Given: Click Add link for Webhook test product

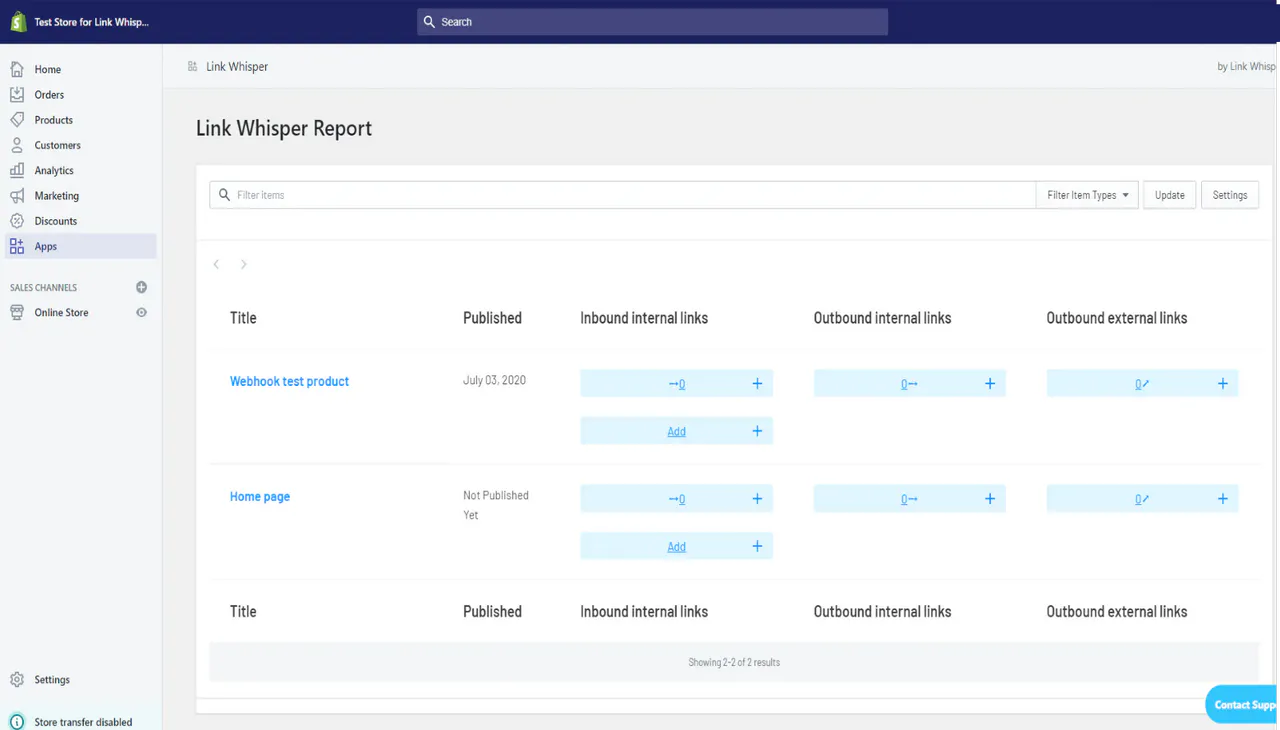Looking at the screenshot, I should tap(676, 431).
